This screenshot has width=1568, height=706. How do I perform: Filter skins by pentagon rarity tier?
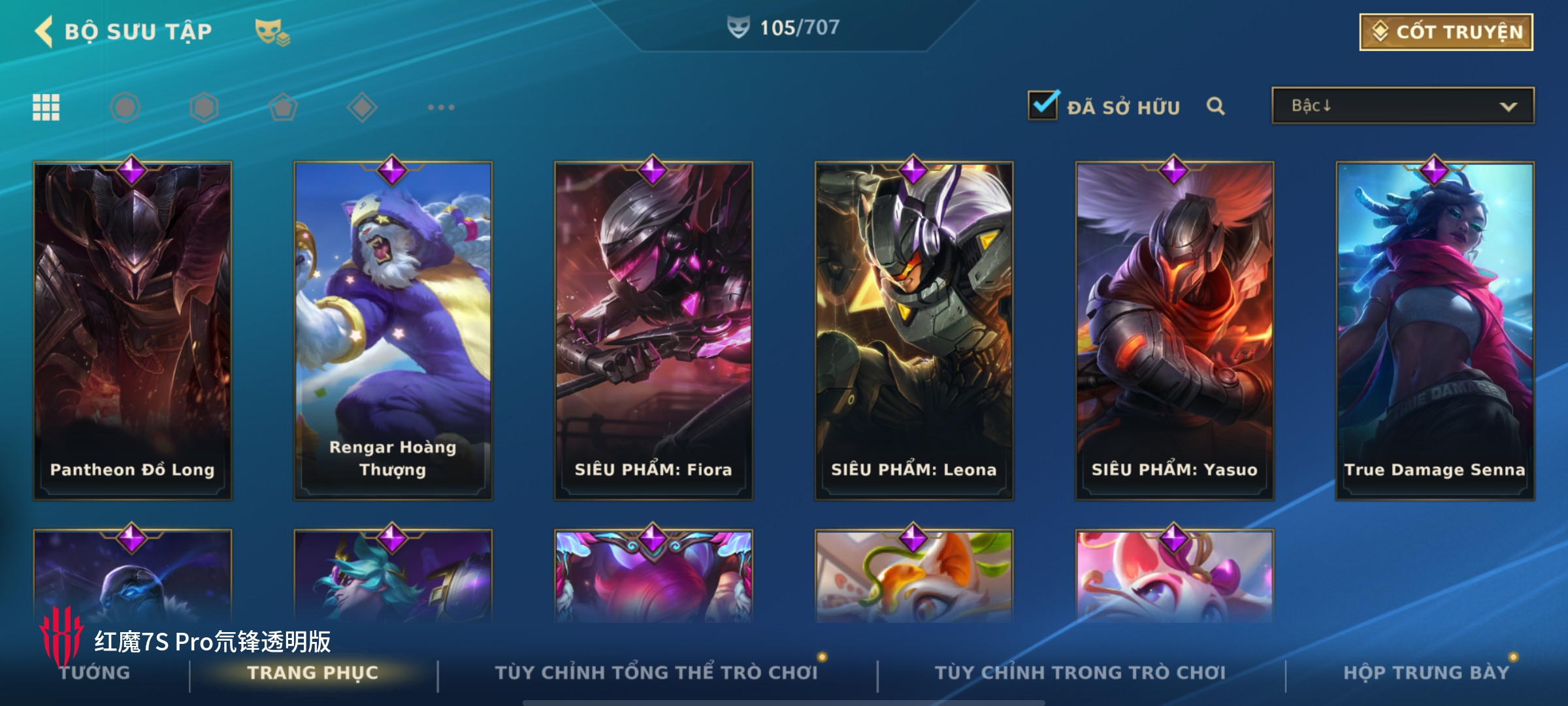click(x=283, y=107)
